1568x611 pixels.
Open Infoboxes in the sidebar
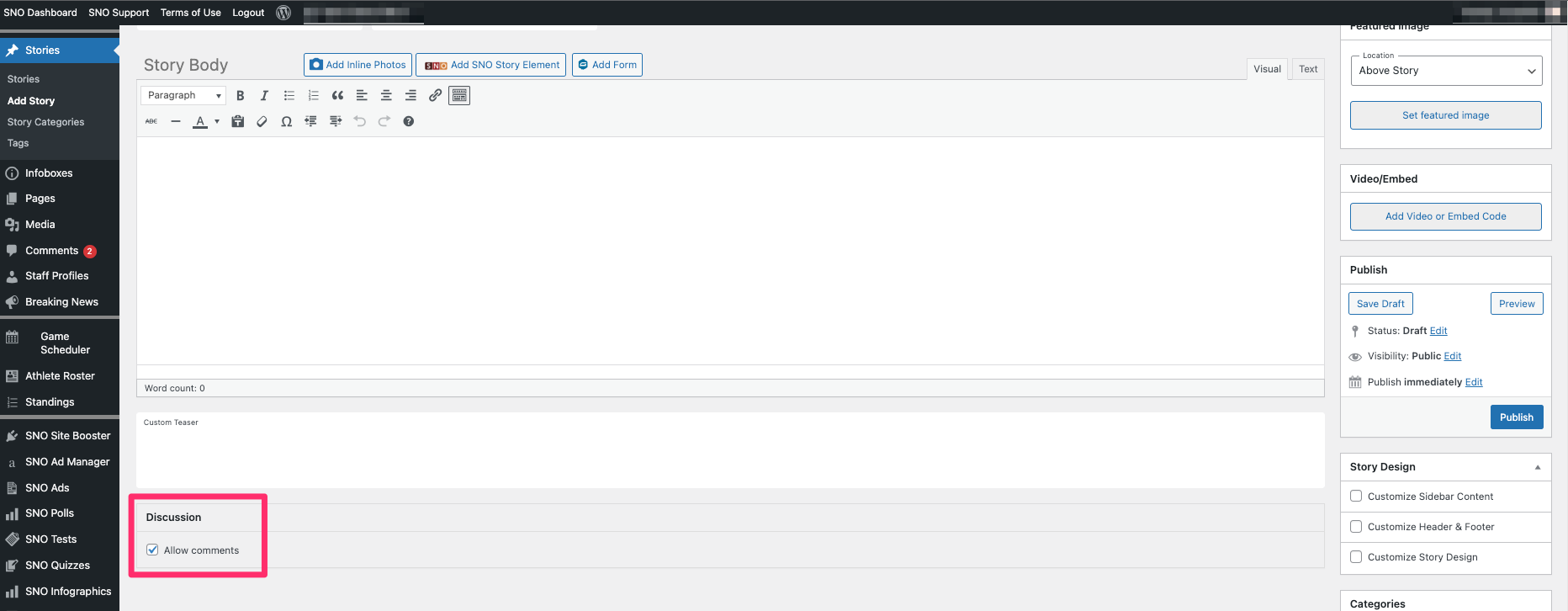click(49, 173)
